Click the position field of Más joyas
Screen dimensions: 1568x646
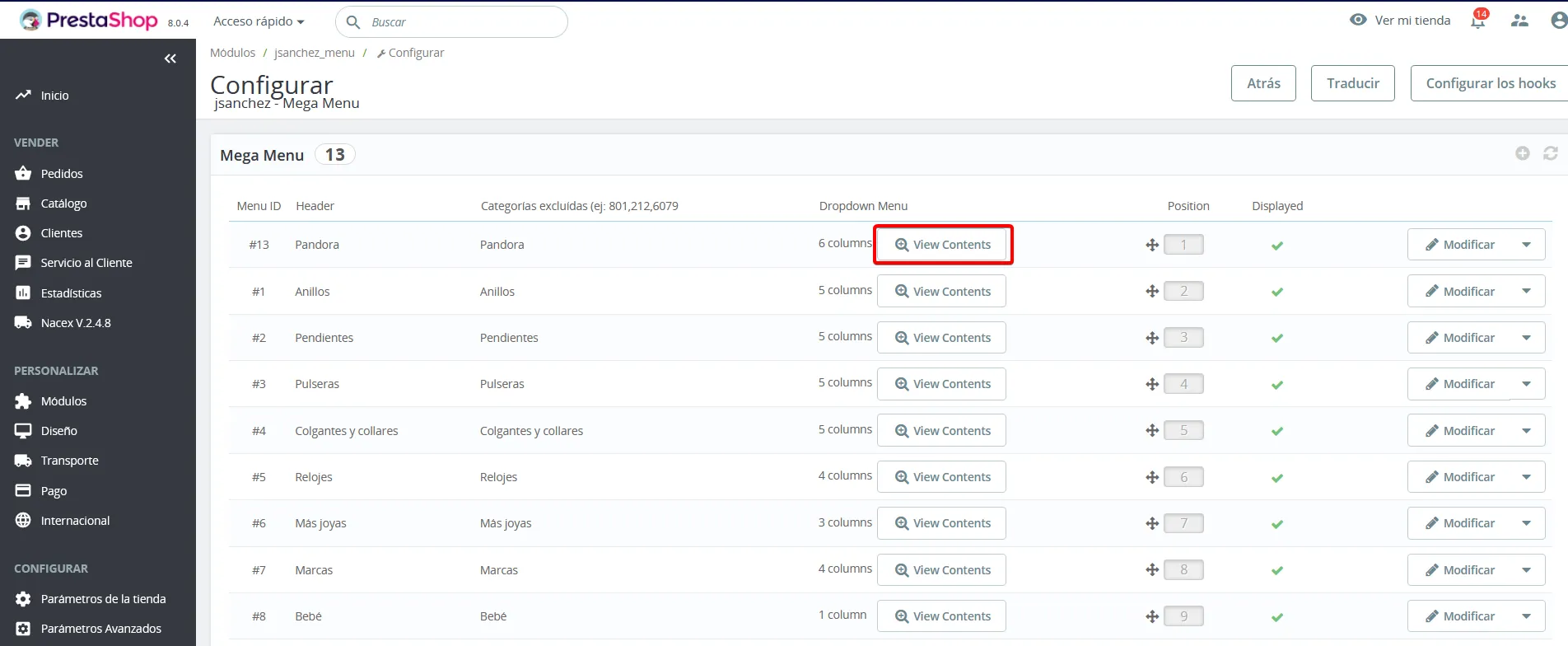1183,523
